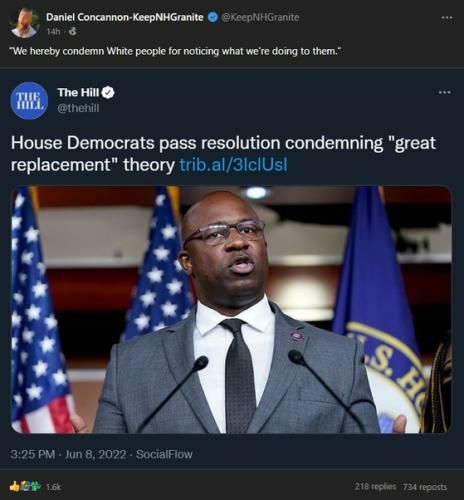Expand the embedded tweet's three-dot menu
Image resolution: width=464 pixels, height=500 pixels.
point(444,92)
